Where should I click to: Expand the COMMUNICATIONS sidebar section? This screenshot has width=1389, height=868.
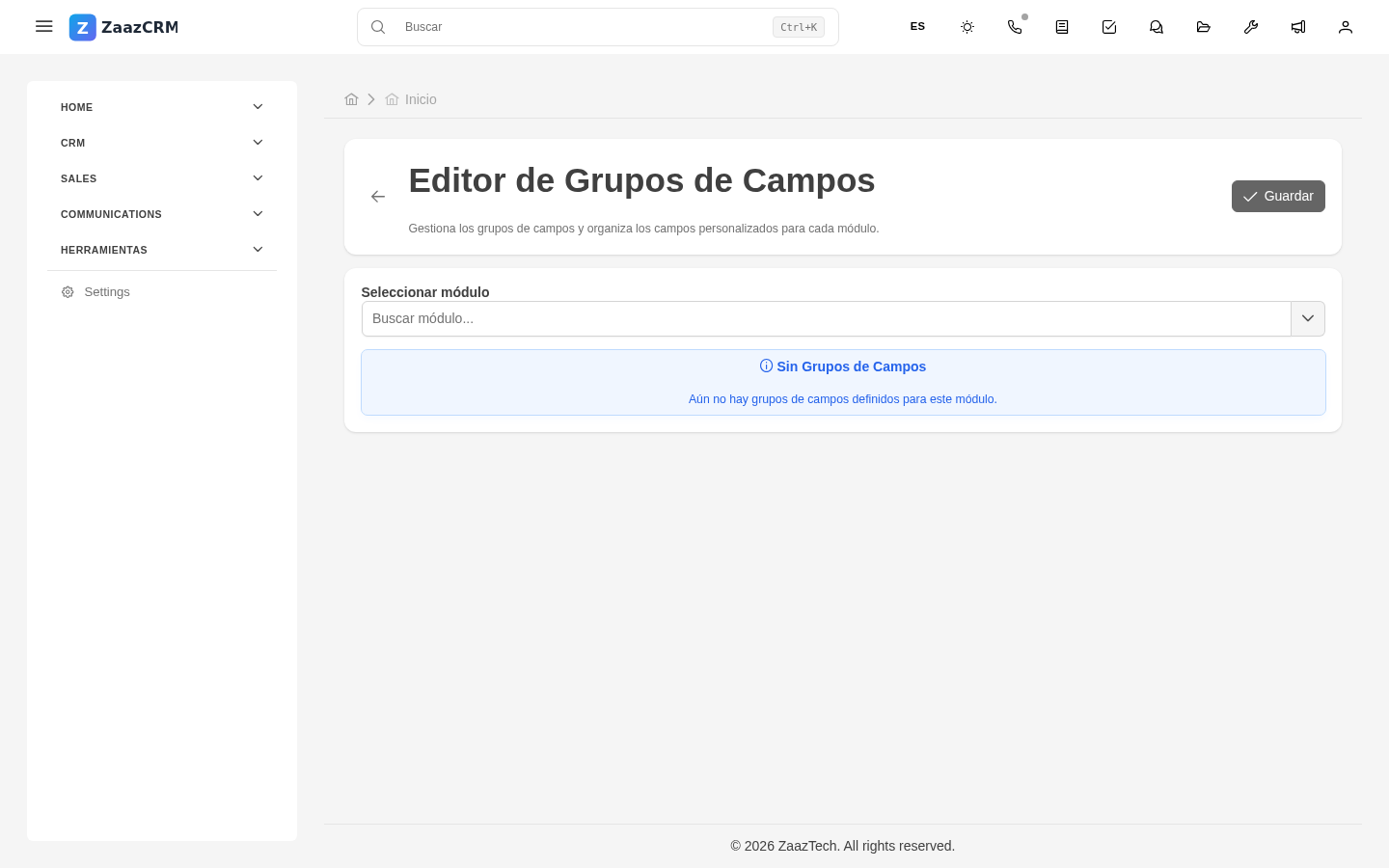(x=162, y=214)
